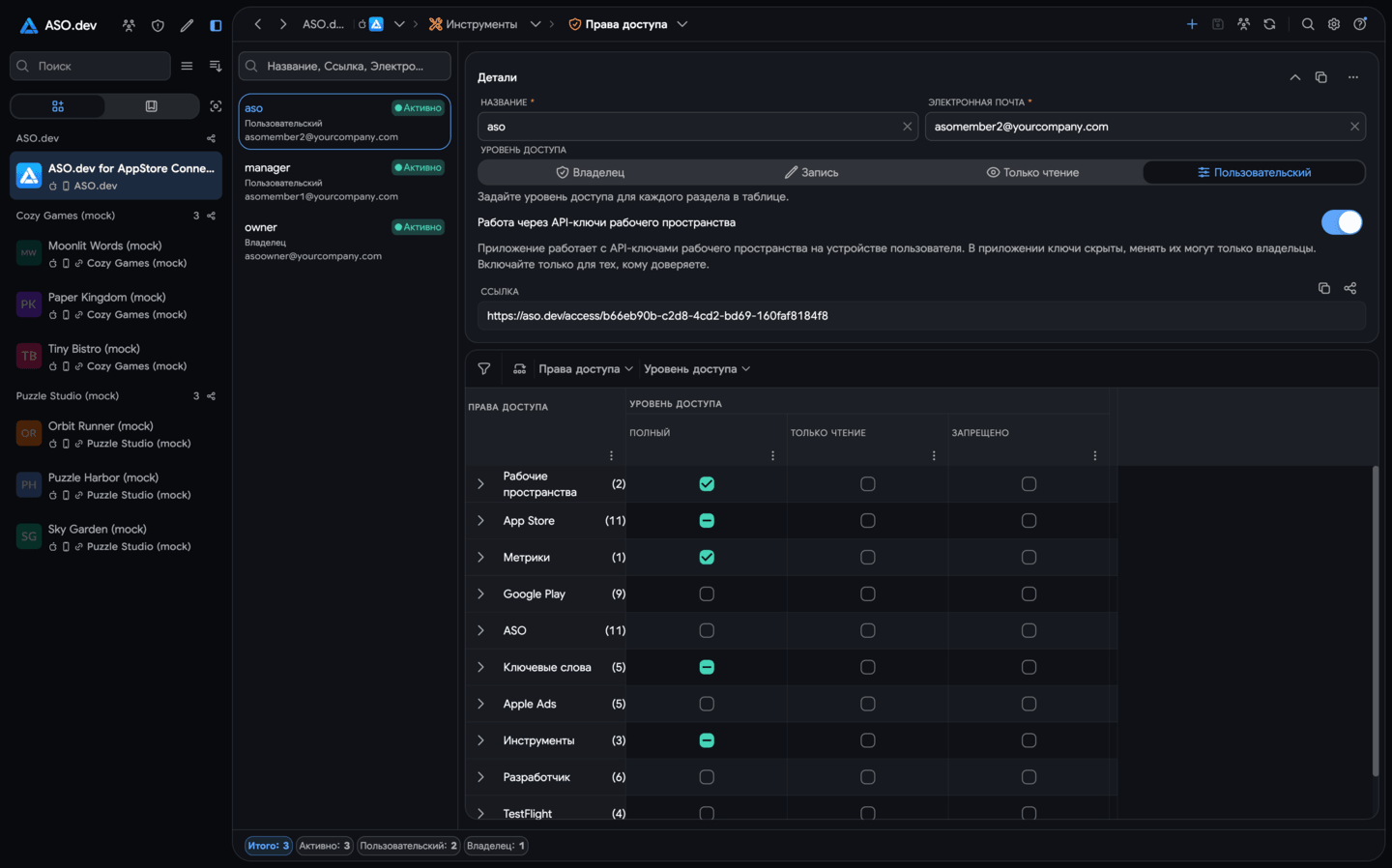Click the access link URL field
This screenshot has width=1392, height=868.
pyautogui.click(x=921, y=316)
